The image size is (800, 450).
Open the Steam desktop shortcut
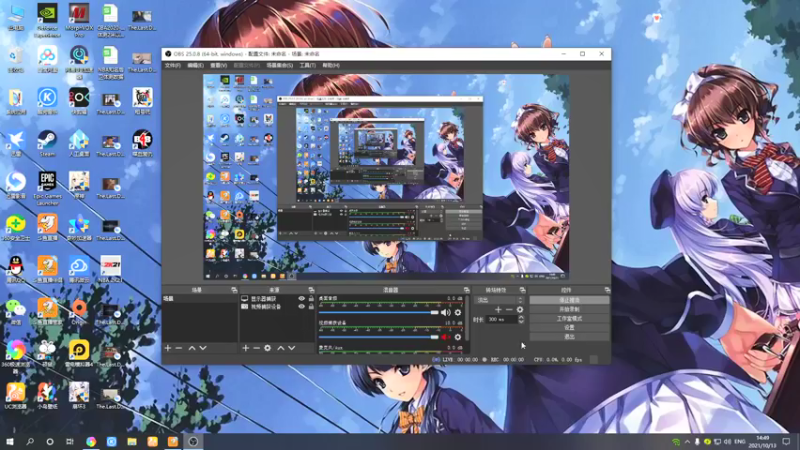point(47,143)
